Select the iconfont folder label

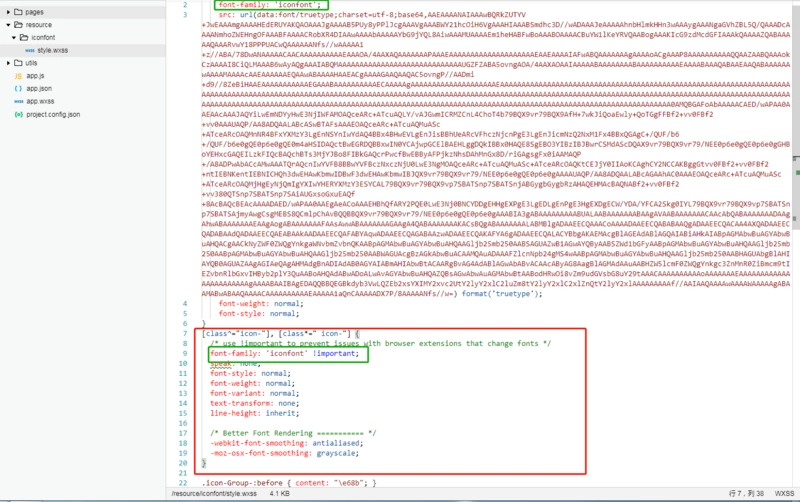[x=43, y=37]
